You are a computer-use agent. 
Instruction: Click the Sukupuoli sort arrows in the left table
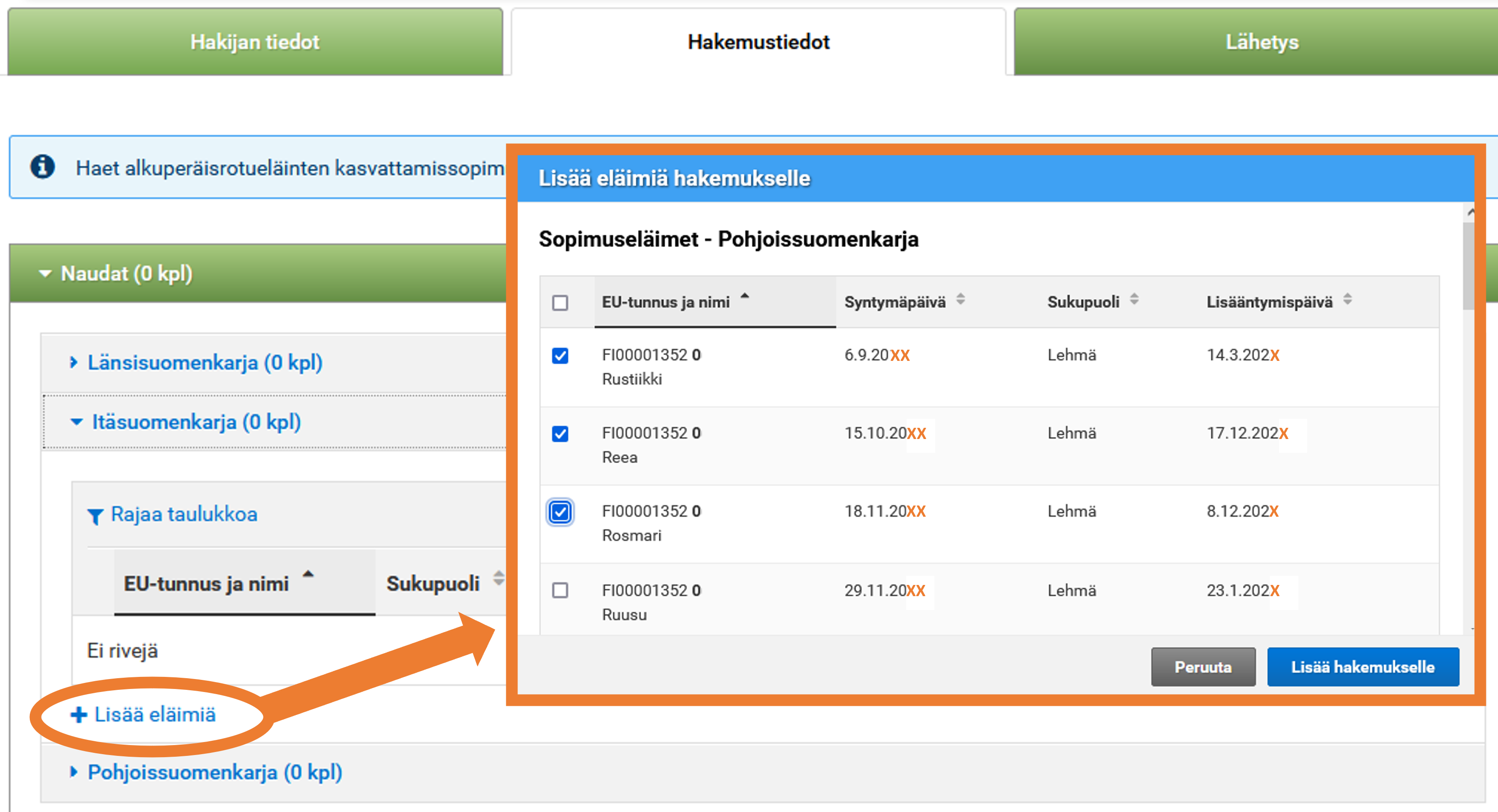click(x=498, y=579)
